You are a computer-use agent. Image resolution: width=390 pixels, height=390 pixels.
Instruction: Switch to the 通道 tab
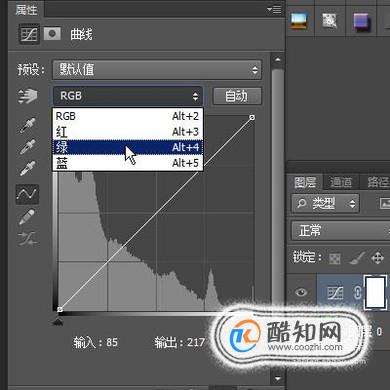click(341, 182)
